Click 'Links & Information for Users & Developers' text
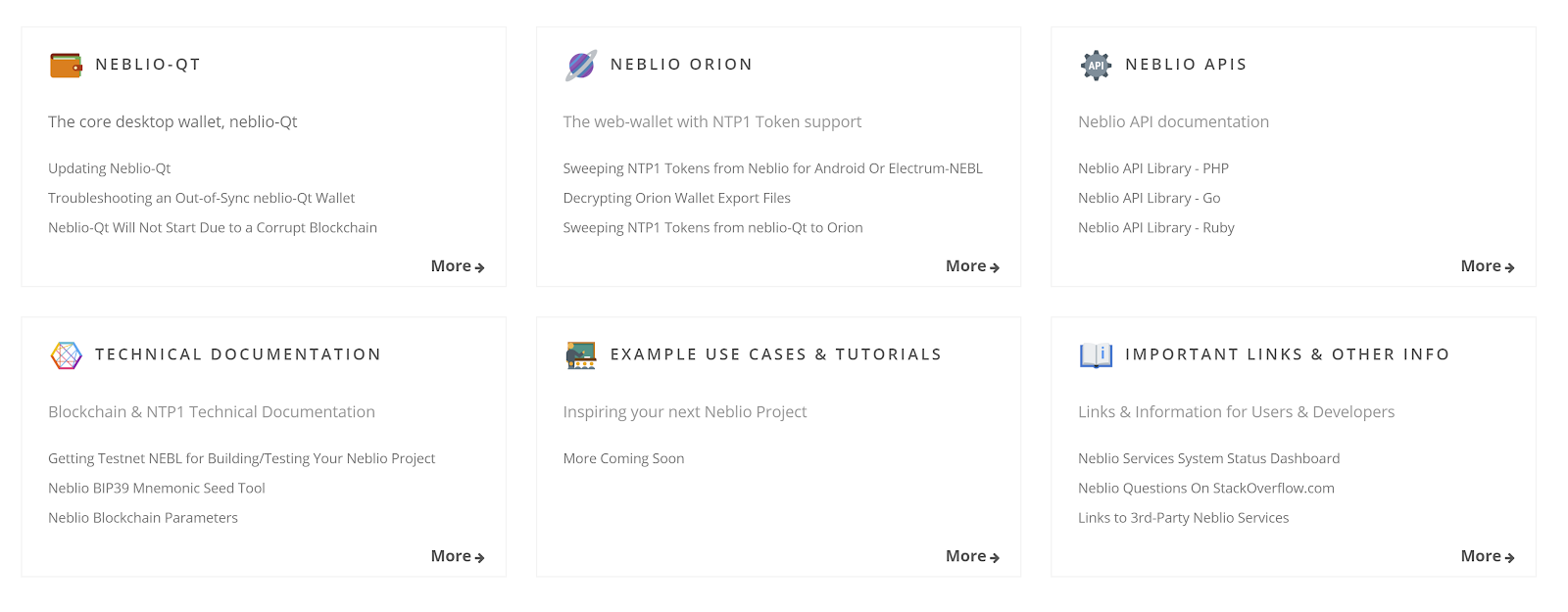Image resolution: width=1568 pixels, height=612 pixels. (1237, 411)
